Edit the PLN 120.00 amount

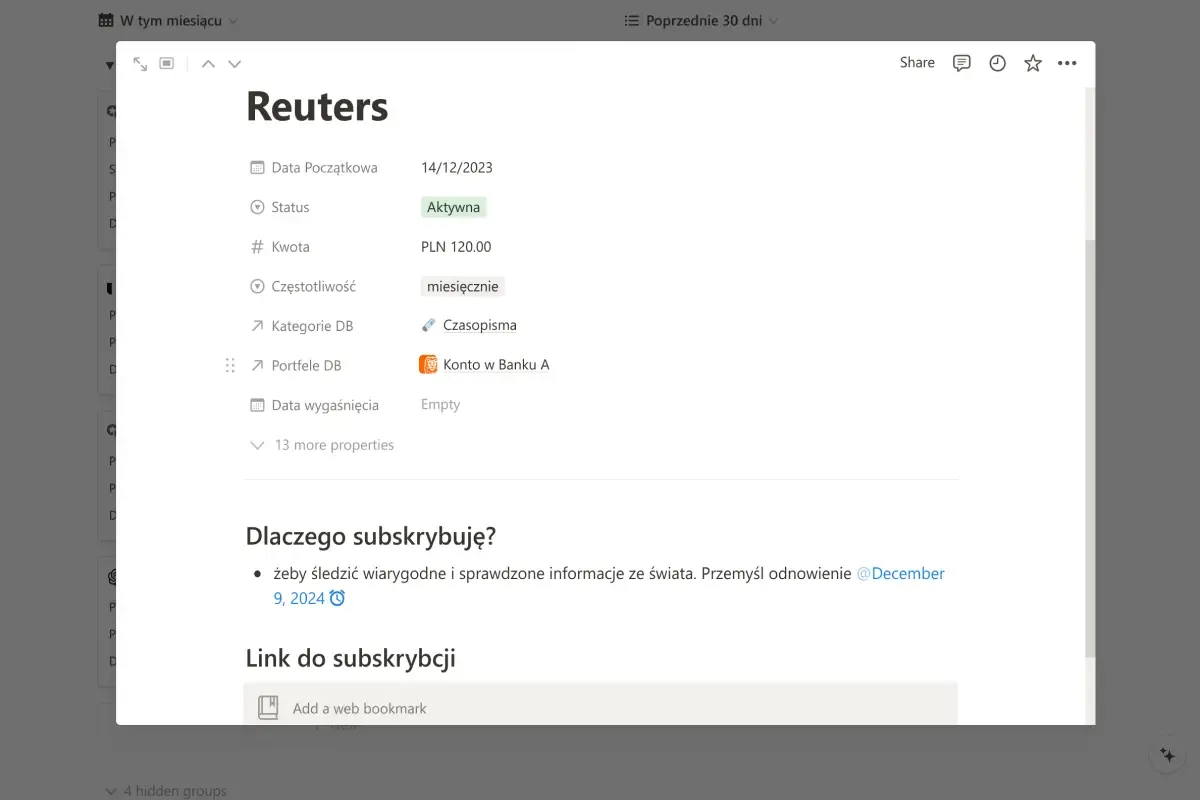coord(456,247)
